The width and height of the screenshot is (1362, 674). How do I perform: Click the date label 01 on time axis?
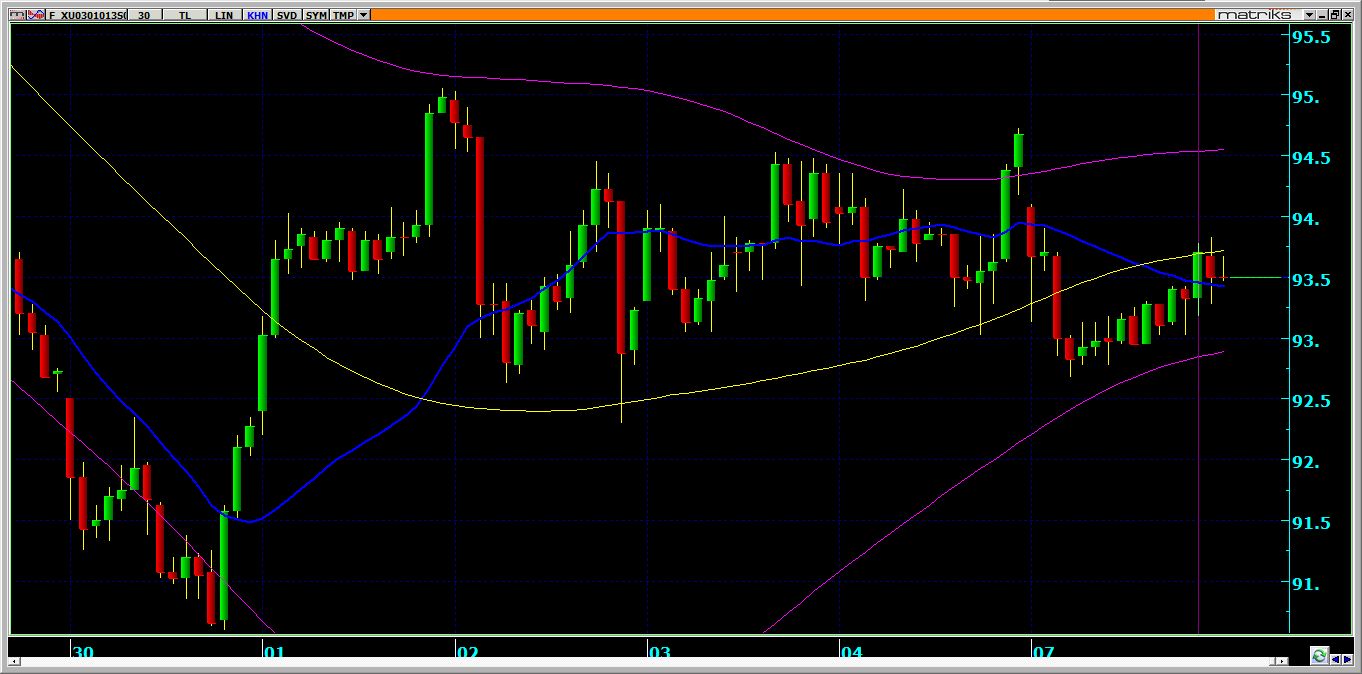pos(275,653)
